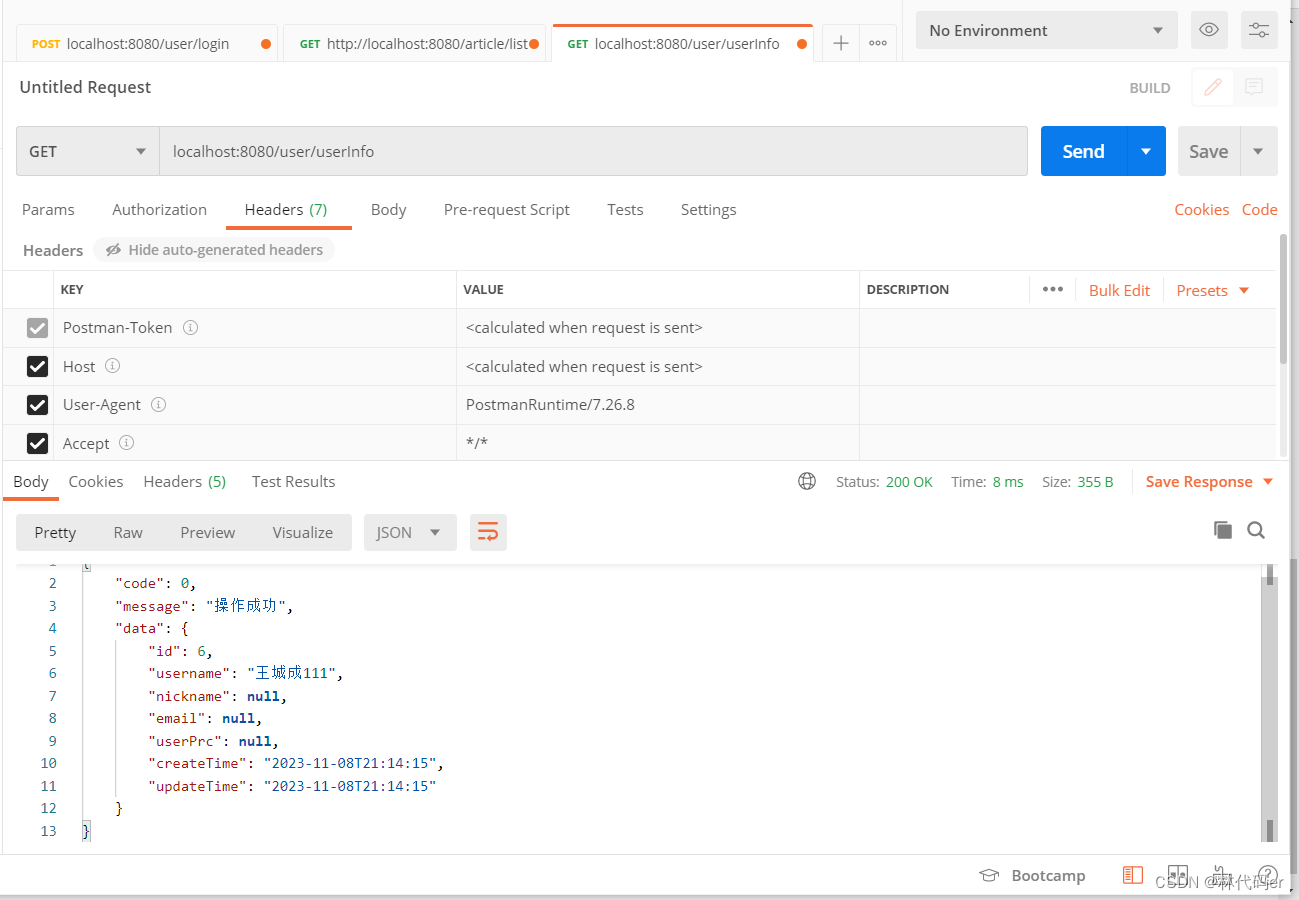Open the comments icon near BUILD

point(1254,87)
